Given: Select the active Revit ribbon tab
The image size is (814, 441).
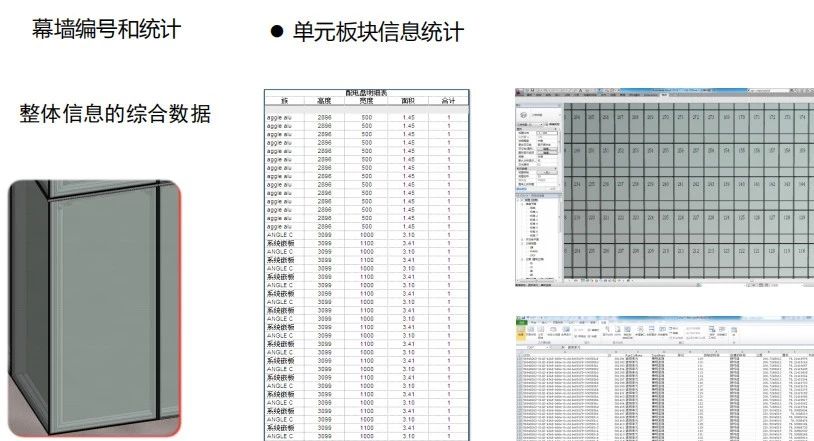Looking at the screenshot, I should (664, 95).
